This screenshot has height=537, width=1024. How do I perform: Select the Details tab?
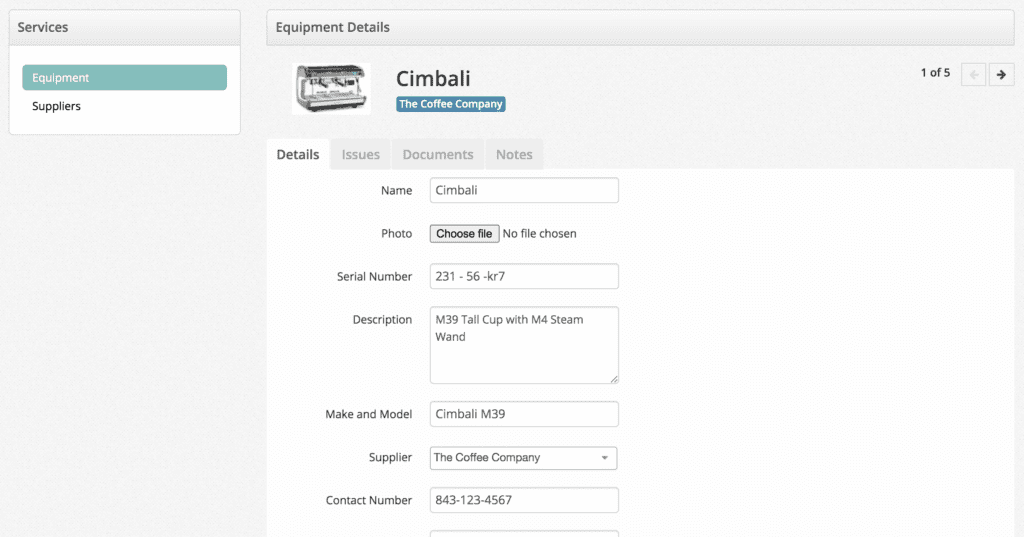(298, 154)
